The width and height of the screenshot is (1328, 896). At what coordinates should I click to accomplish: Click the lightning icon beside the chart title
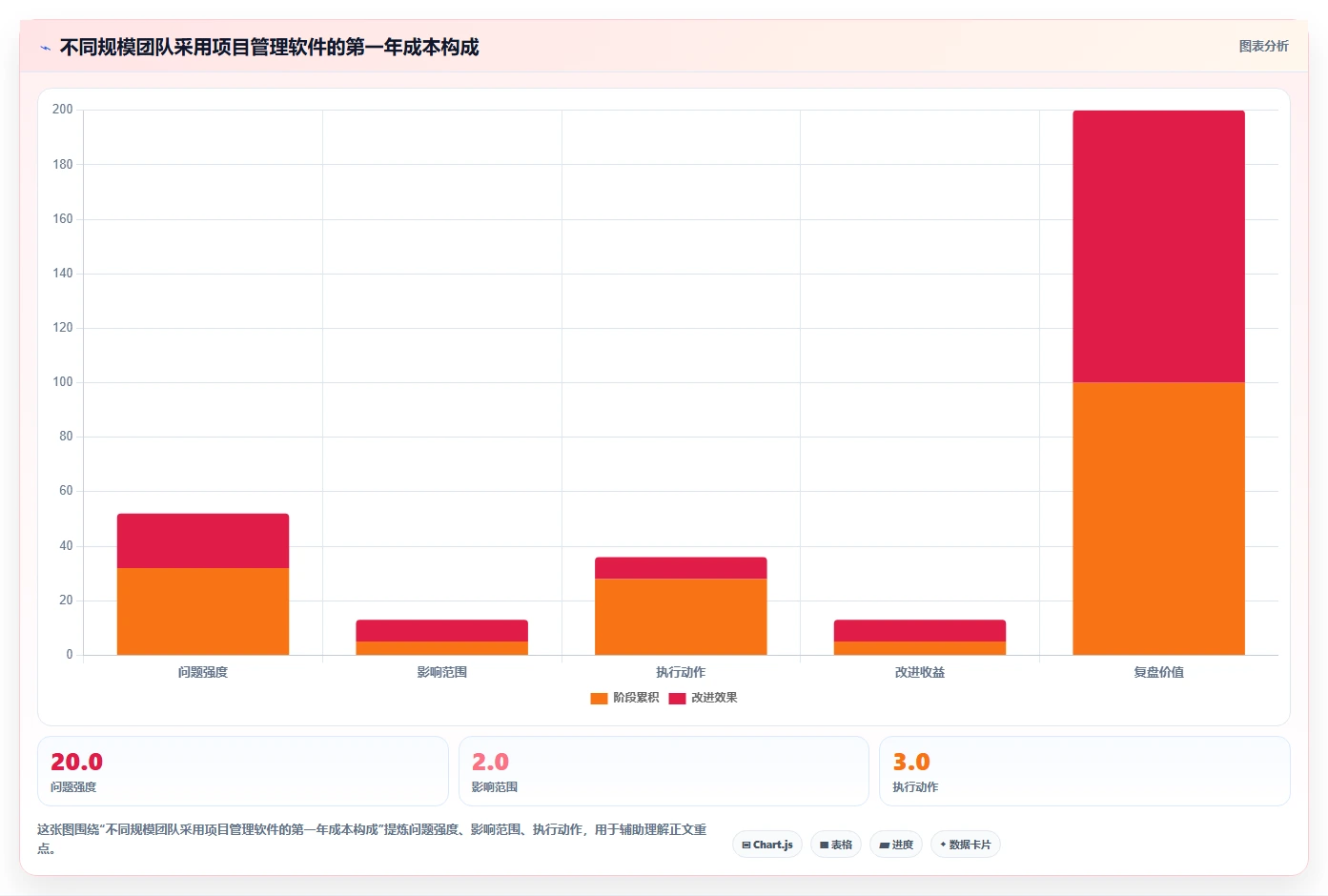coord(45,48)
